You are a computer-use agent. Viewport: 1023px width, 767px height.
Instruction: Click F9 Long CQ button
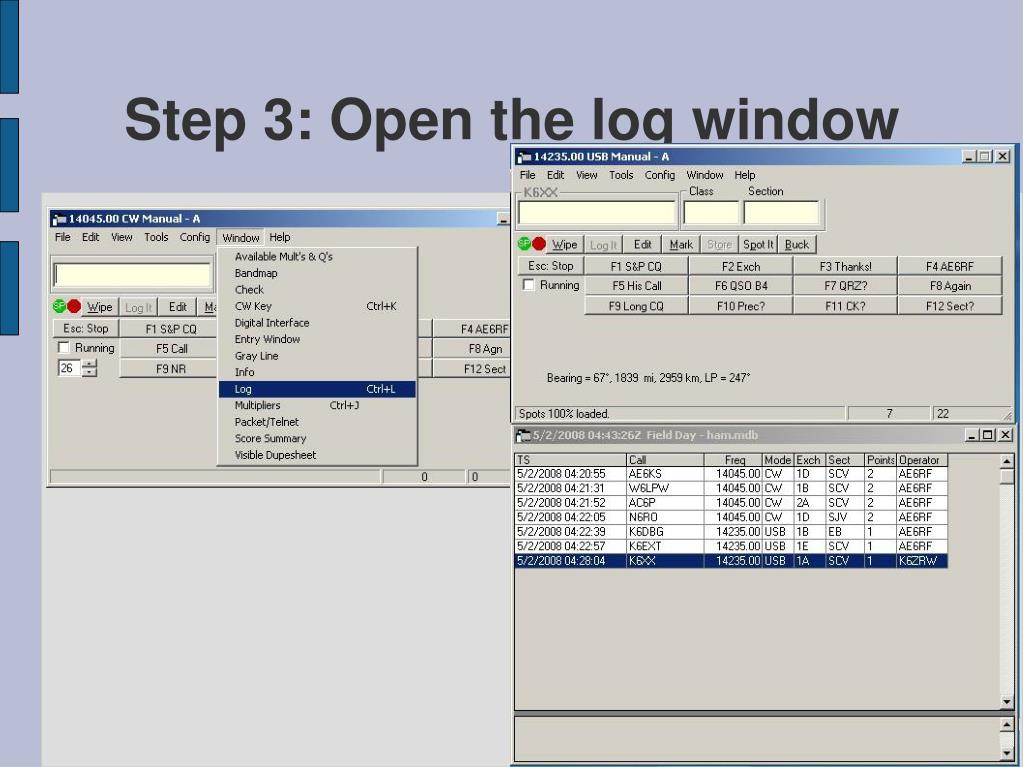(636, 306)
